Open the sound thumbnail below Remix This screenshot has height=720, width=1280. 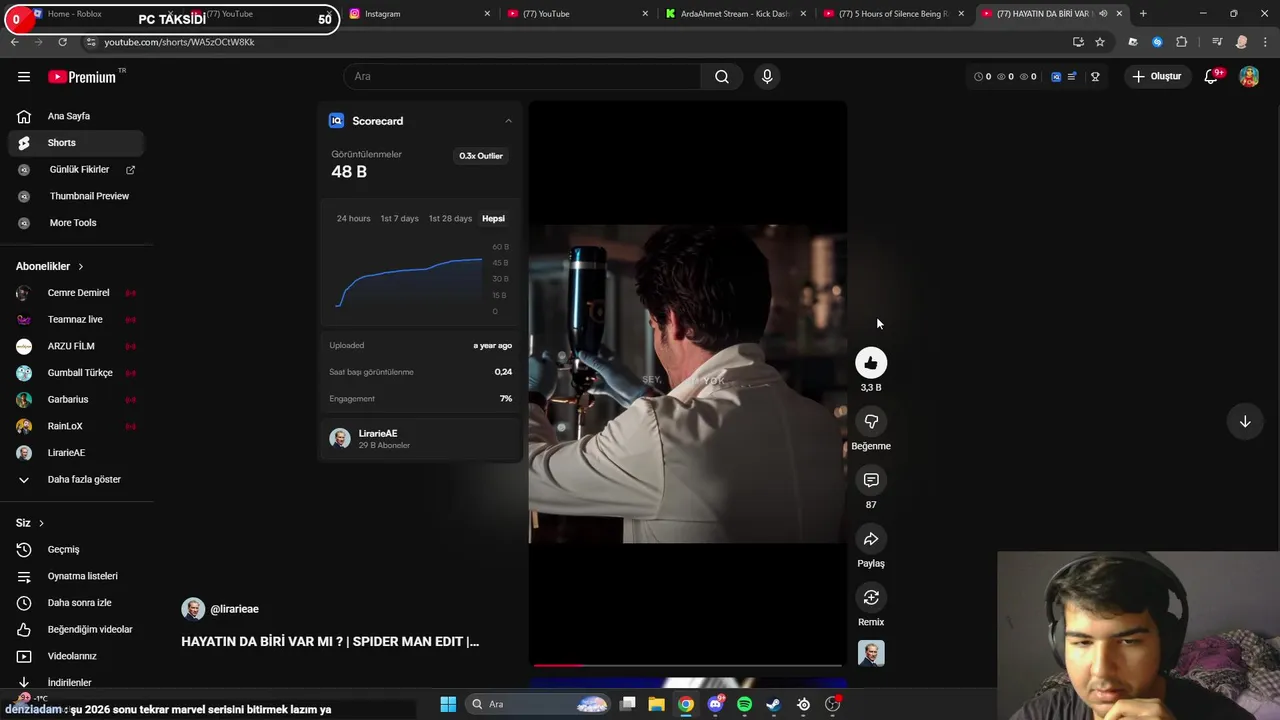click(871, 653)
